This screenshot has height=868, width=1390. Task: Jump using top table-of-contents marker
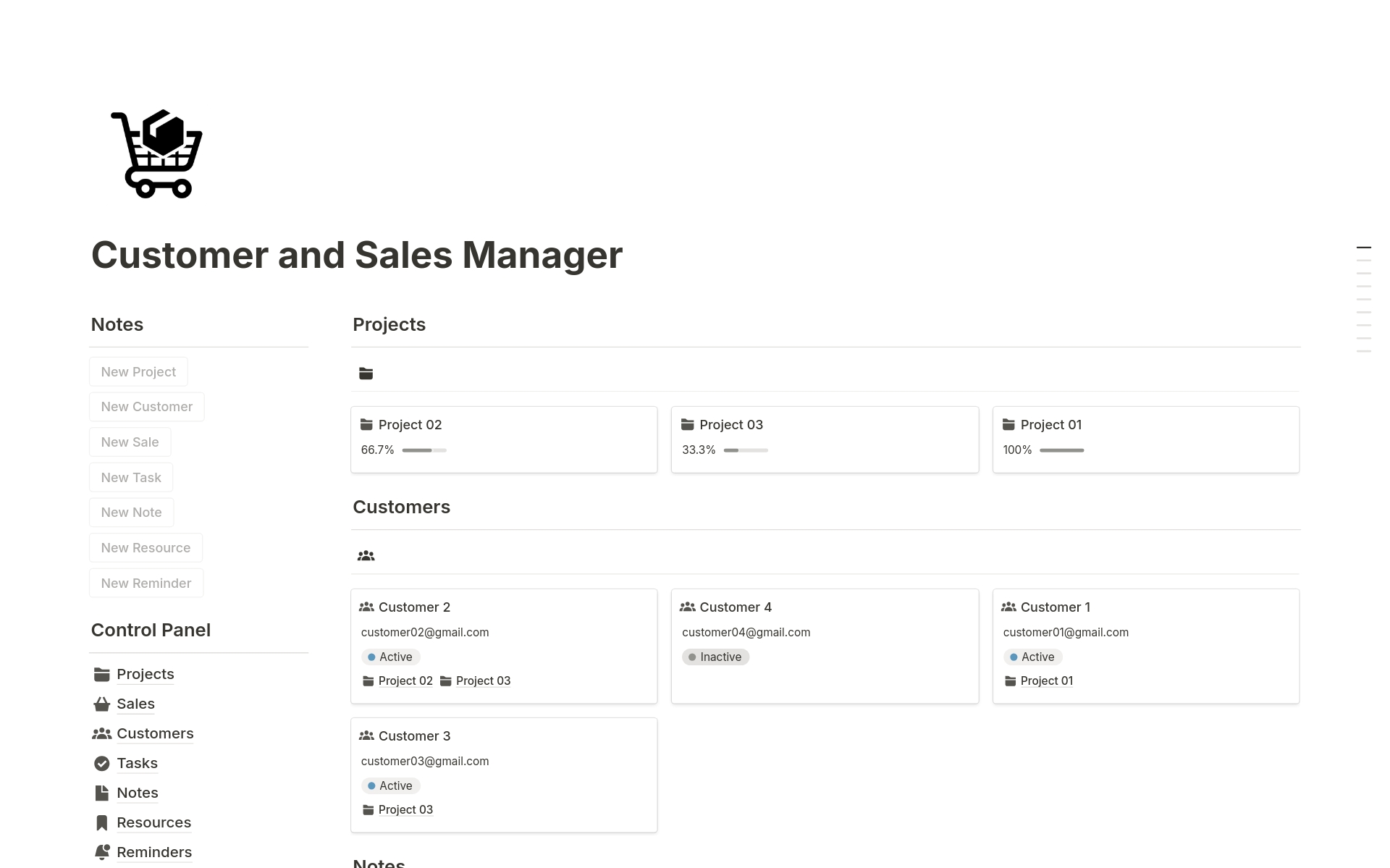(1363, 248)
